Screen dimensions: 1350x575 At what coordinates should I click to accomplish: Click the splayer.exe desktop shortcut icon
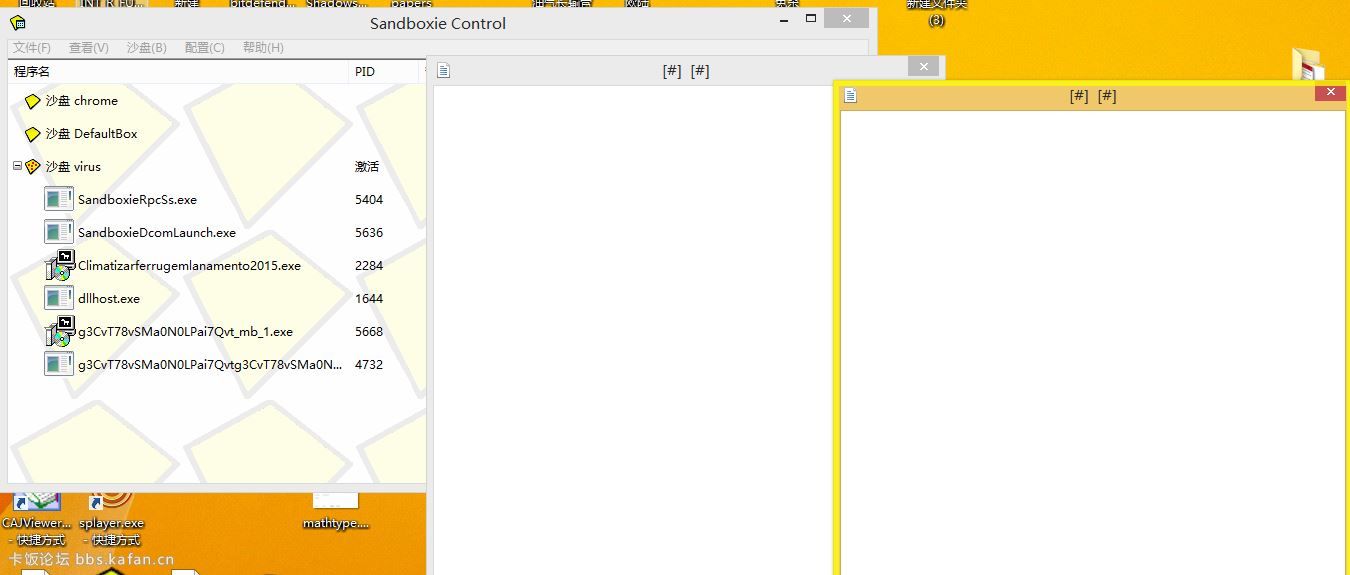[111, 503]
